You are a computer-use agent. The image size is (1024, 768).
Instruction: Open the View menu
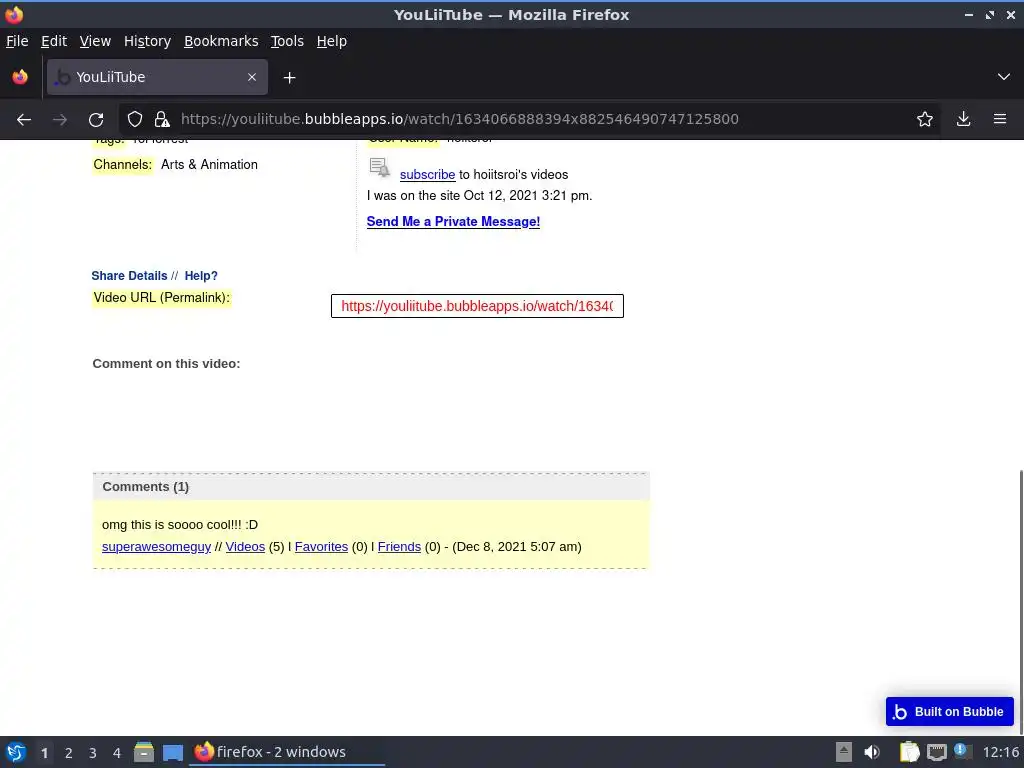point(95,41)
